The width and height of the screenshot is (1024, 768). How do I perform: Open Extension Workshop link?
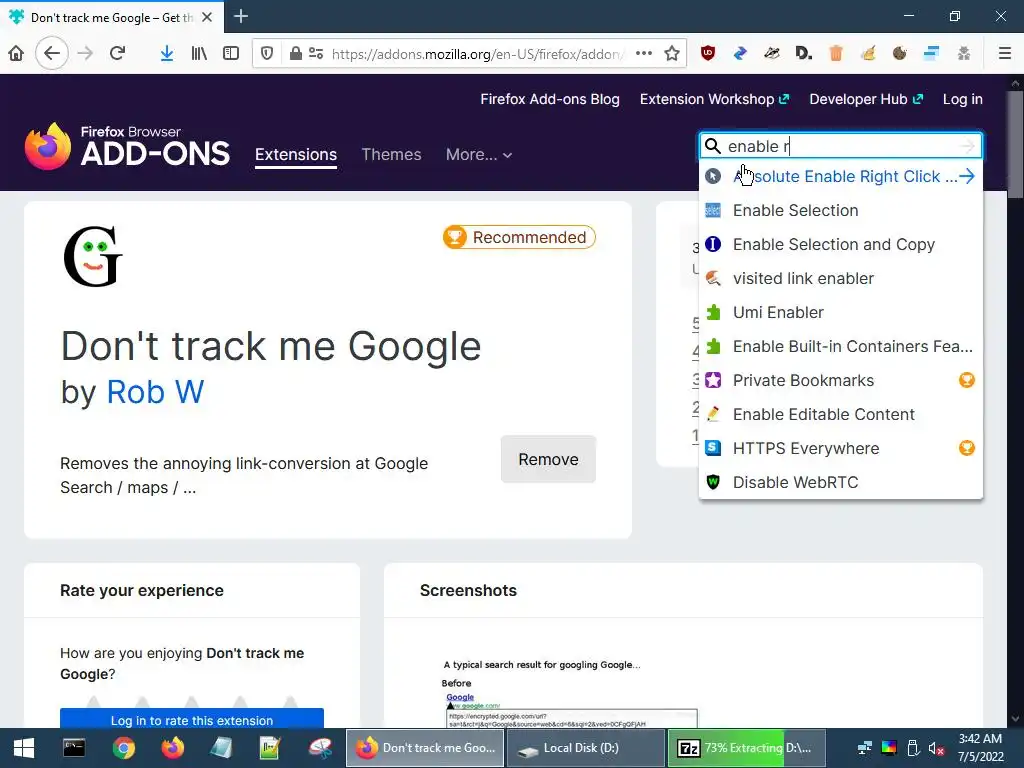click(714, 99)
